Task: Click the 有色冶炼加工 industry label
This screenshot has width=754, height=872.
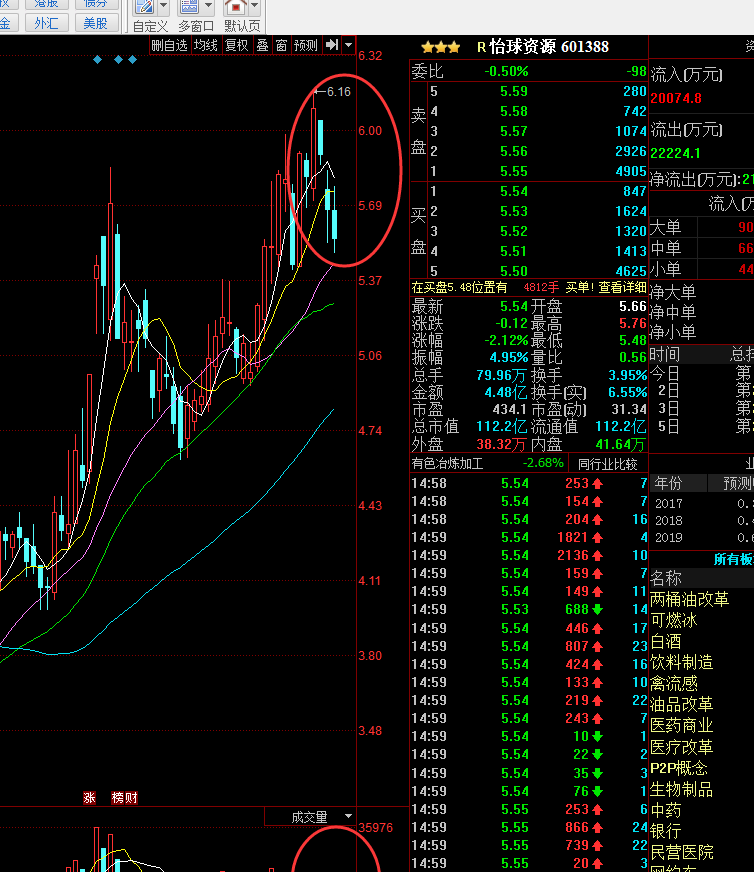Action: pyautogui.click(x=447, y=464)
